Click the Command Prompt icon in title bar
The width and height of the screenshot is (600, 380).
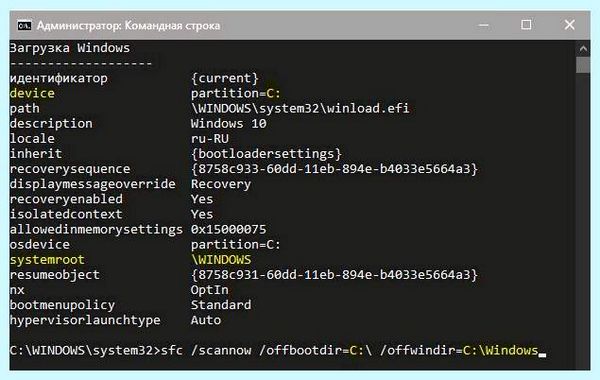[24, 26]
